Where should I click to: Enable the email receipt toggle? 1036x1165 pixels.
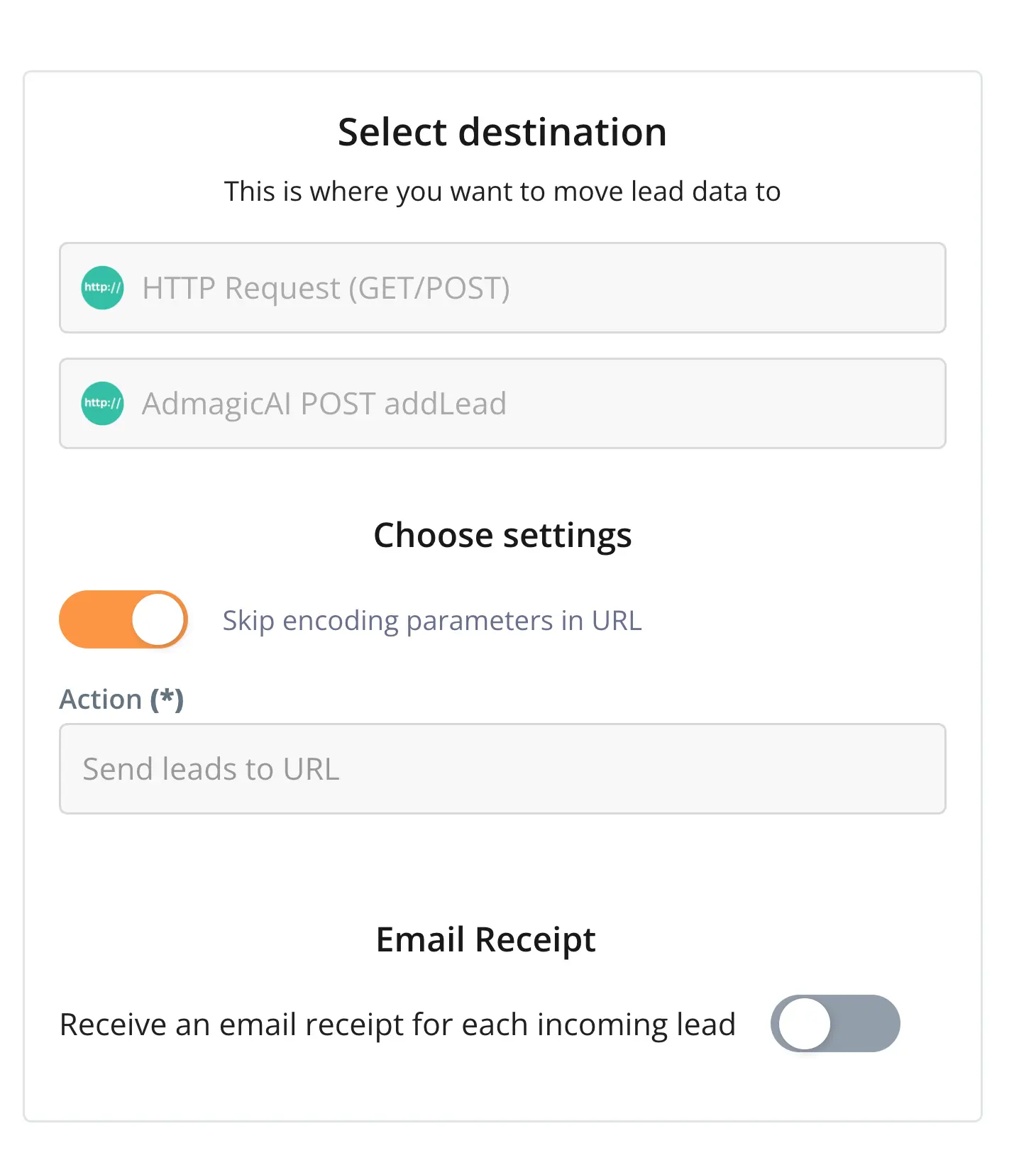pos(835,1023)
